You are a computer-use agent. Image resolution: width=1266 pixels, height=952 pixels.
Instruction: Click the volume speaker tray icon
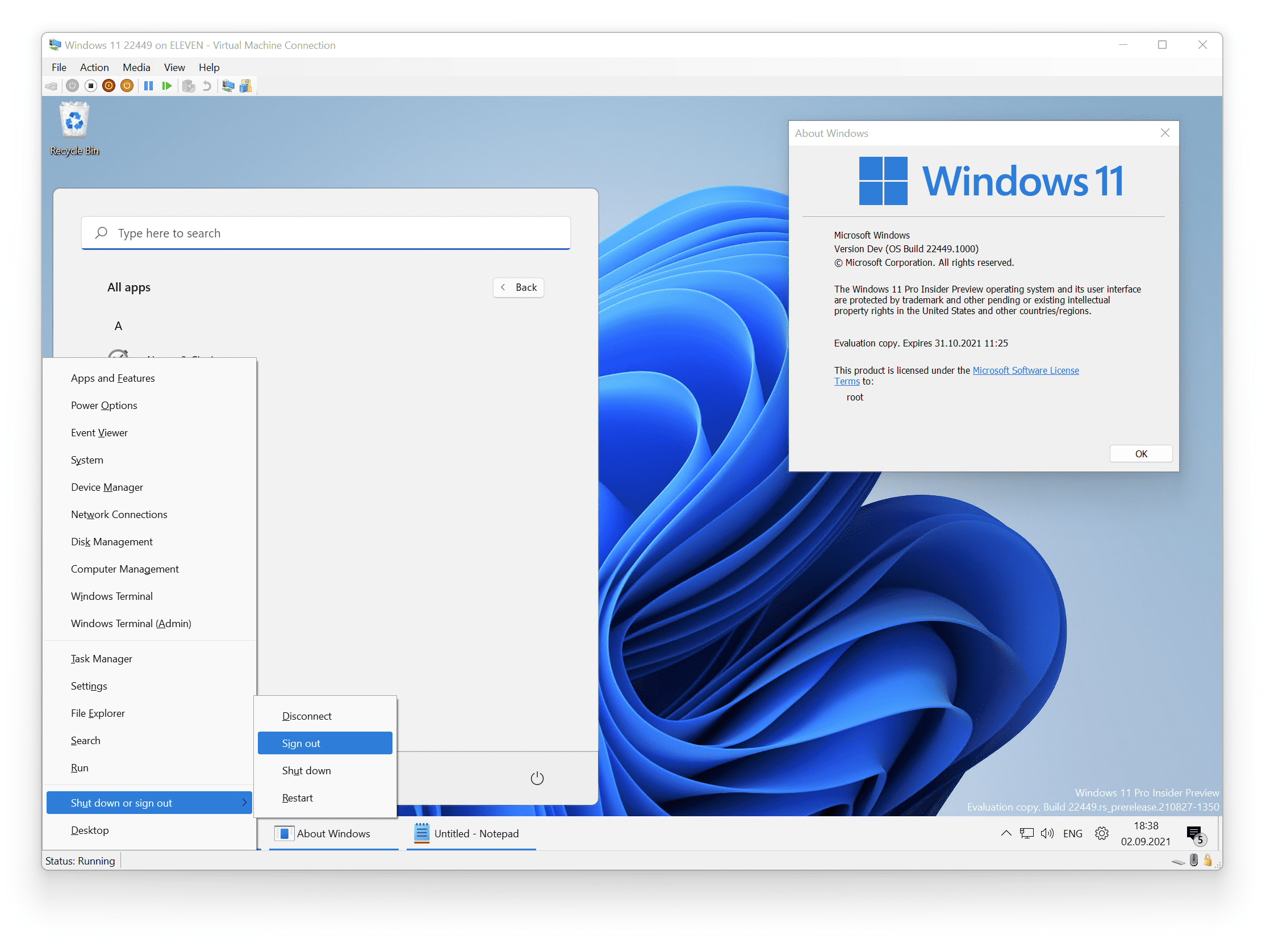click(x=1047, y=834)
